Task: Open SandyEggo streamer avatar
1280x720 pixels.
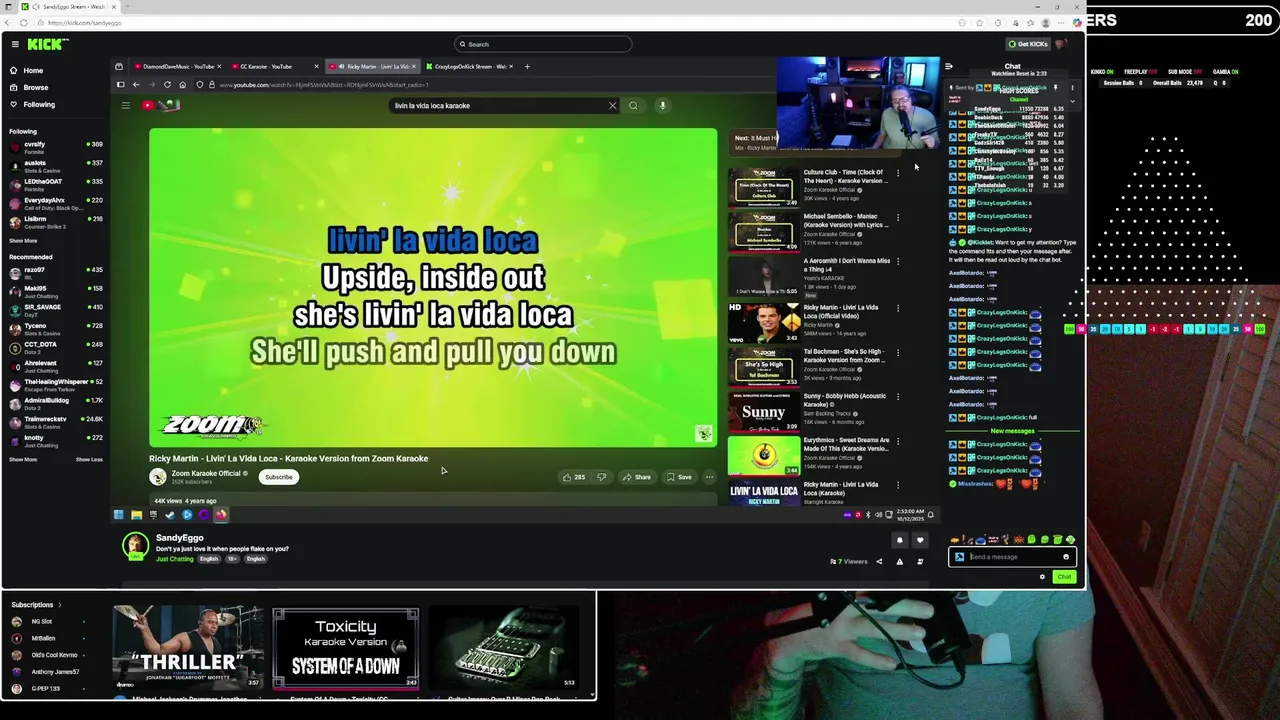Action: click(135, 545)
